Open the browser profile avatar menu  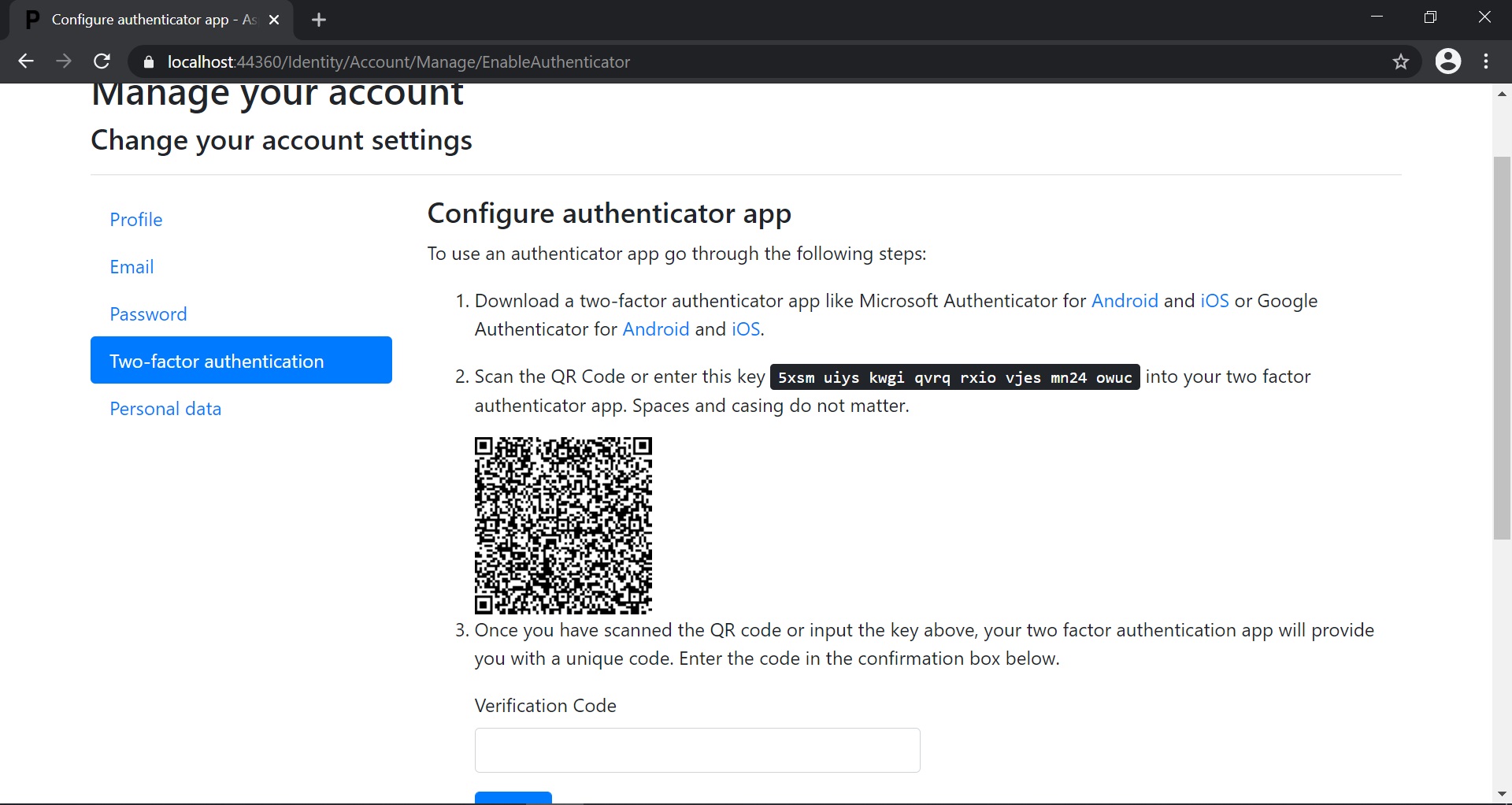pyautogui.click(x=1447, y=61)
